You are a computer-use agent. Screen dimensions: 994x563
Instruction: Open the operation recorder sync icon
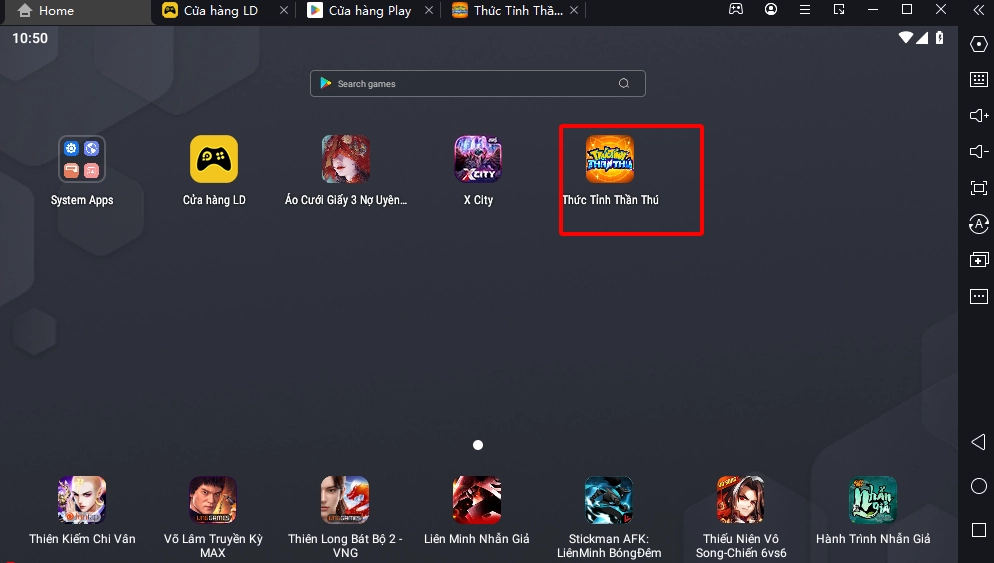pyautogui.click(x=979, y=224)
